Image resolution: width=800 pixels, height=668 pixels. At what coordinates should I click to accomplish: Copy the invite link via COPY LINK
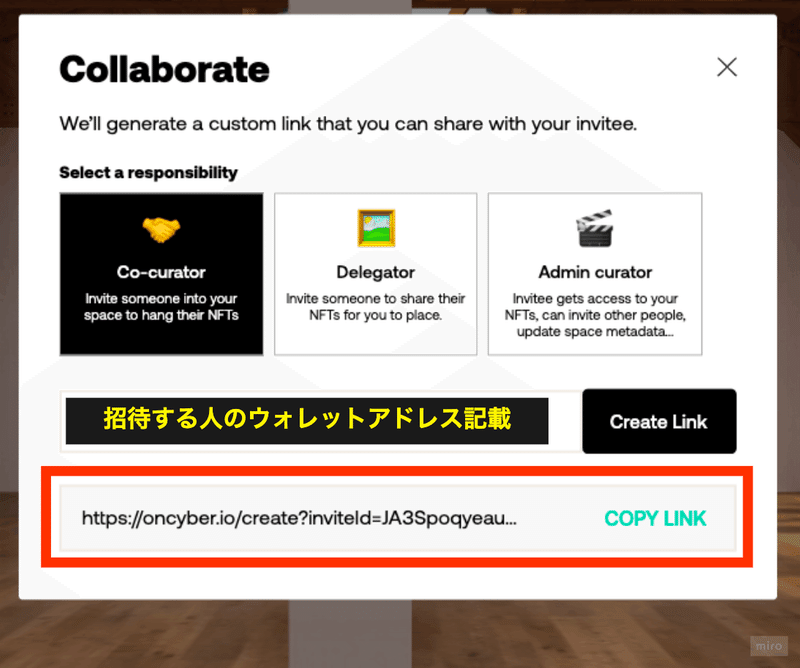point(655,518)
